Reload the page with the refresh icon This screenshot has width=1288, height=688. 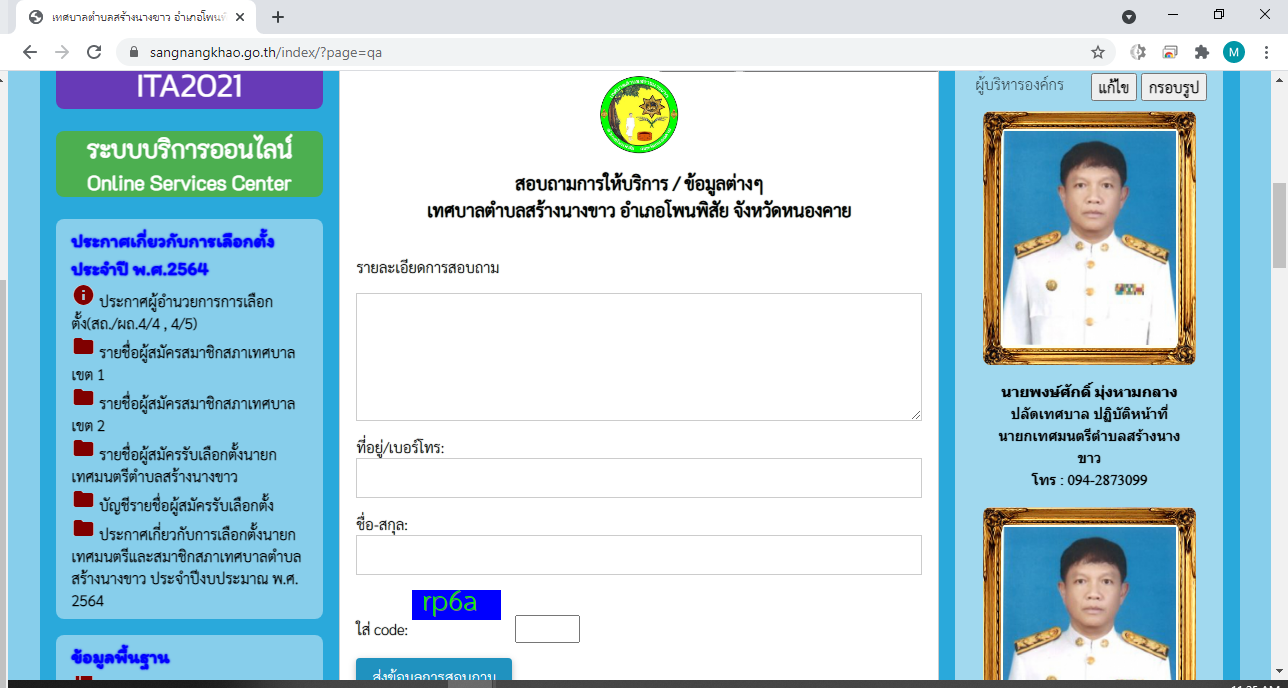tap(94, 52)
